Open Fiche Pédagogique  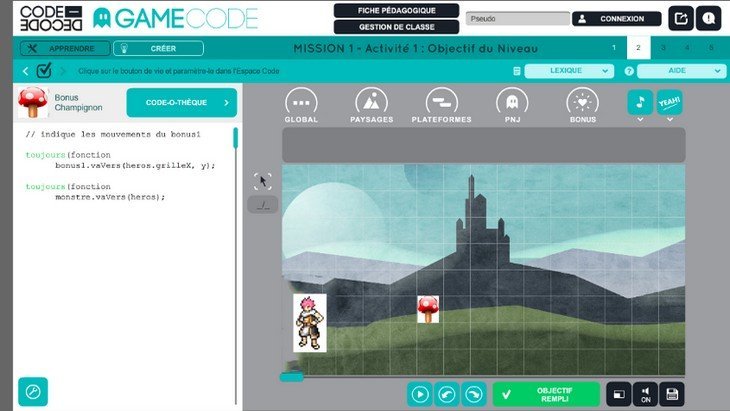click(x=397, y=10)
